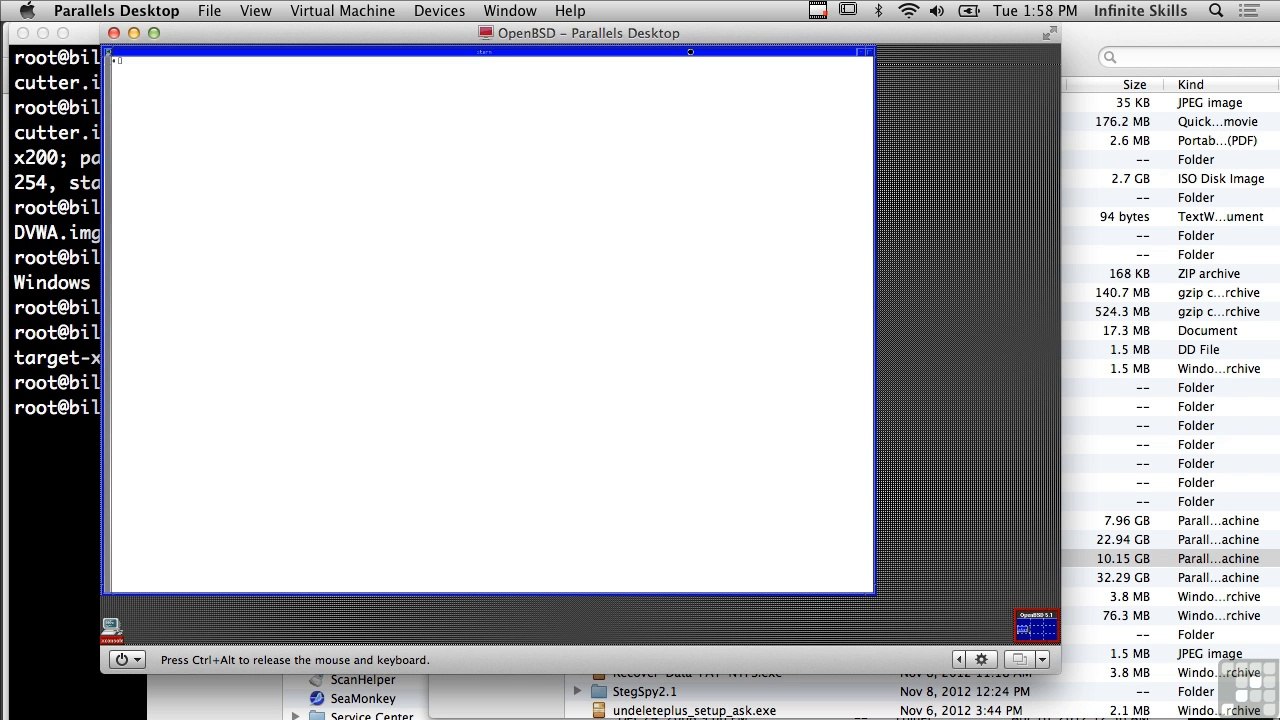Open Spotlight search magnifier
1280x720 pixels.
(1216, 11)
